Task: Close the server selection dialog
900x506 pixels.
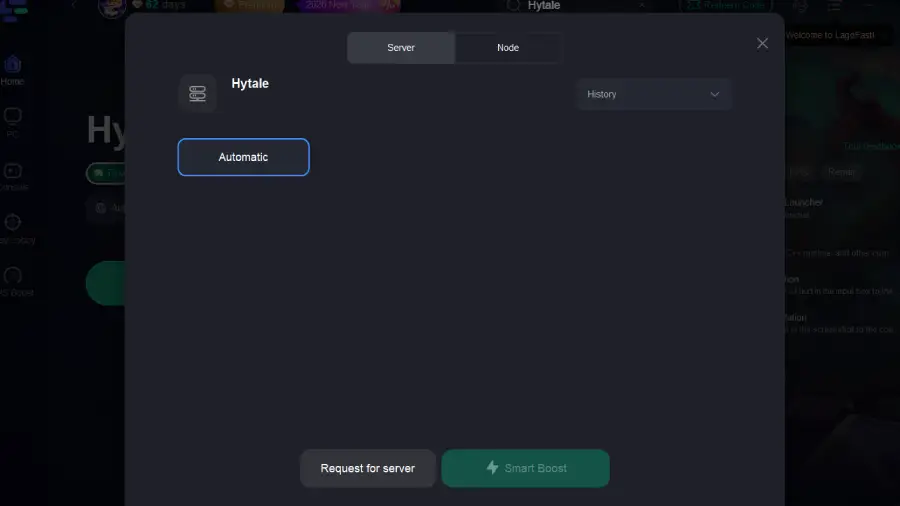Action: (762, 43)
